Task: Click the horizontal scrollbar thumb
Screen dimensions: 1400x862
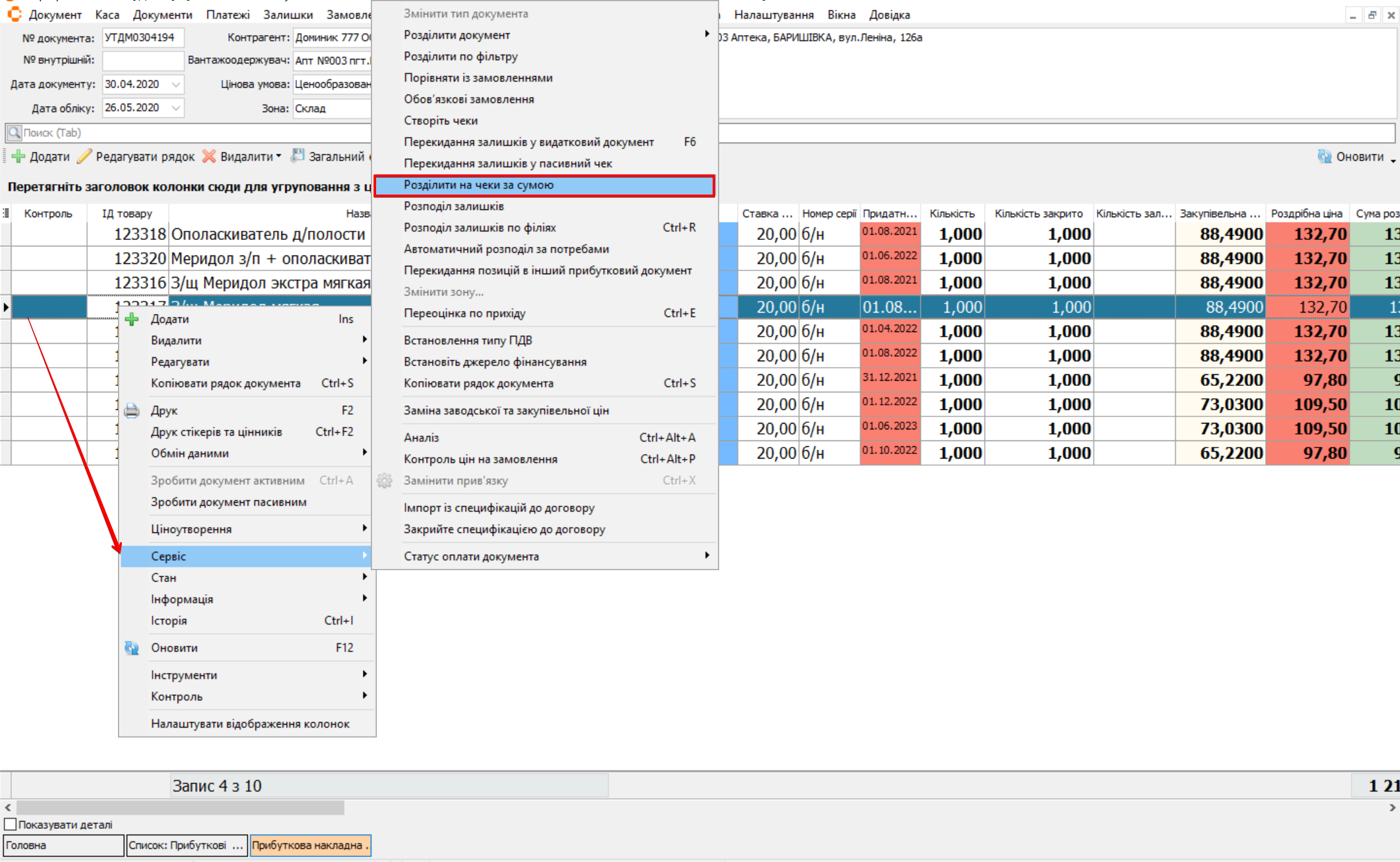Action: 180,808
